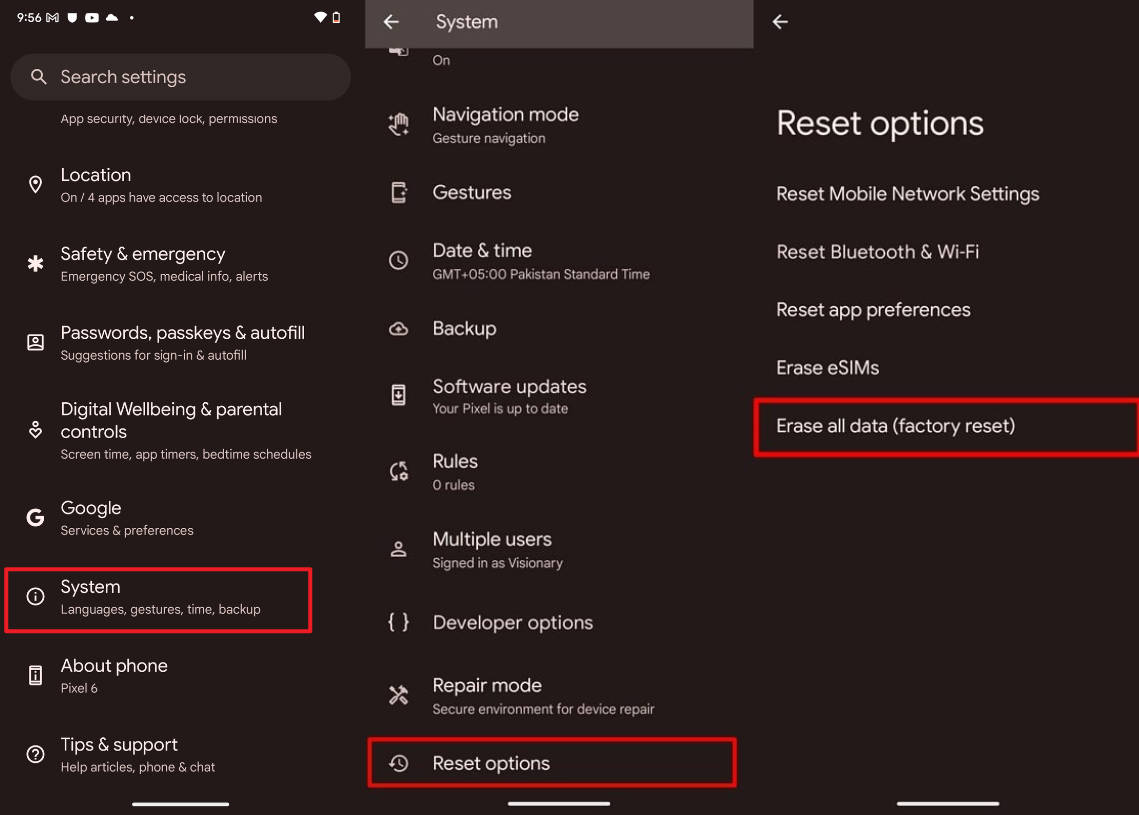
Task: Click the Google G icon
Action: click(36, 518)
